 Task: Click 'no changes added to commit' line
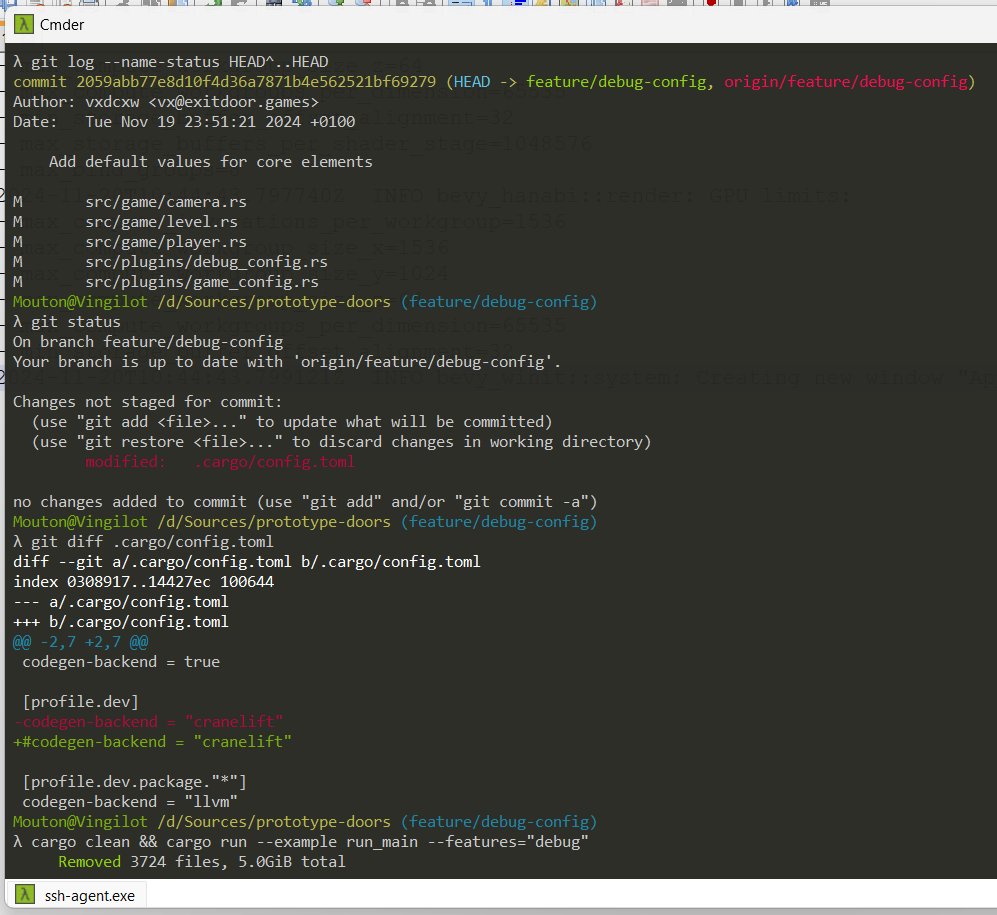pyautogui.click(x=305, y=502)
